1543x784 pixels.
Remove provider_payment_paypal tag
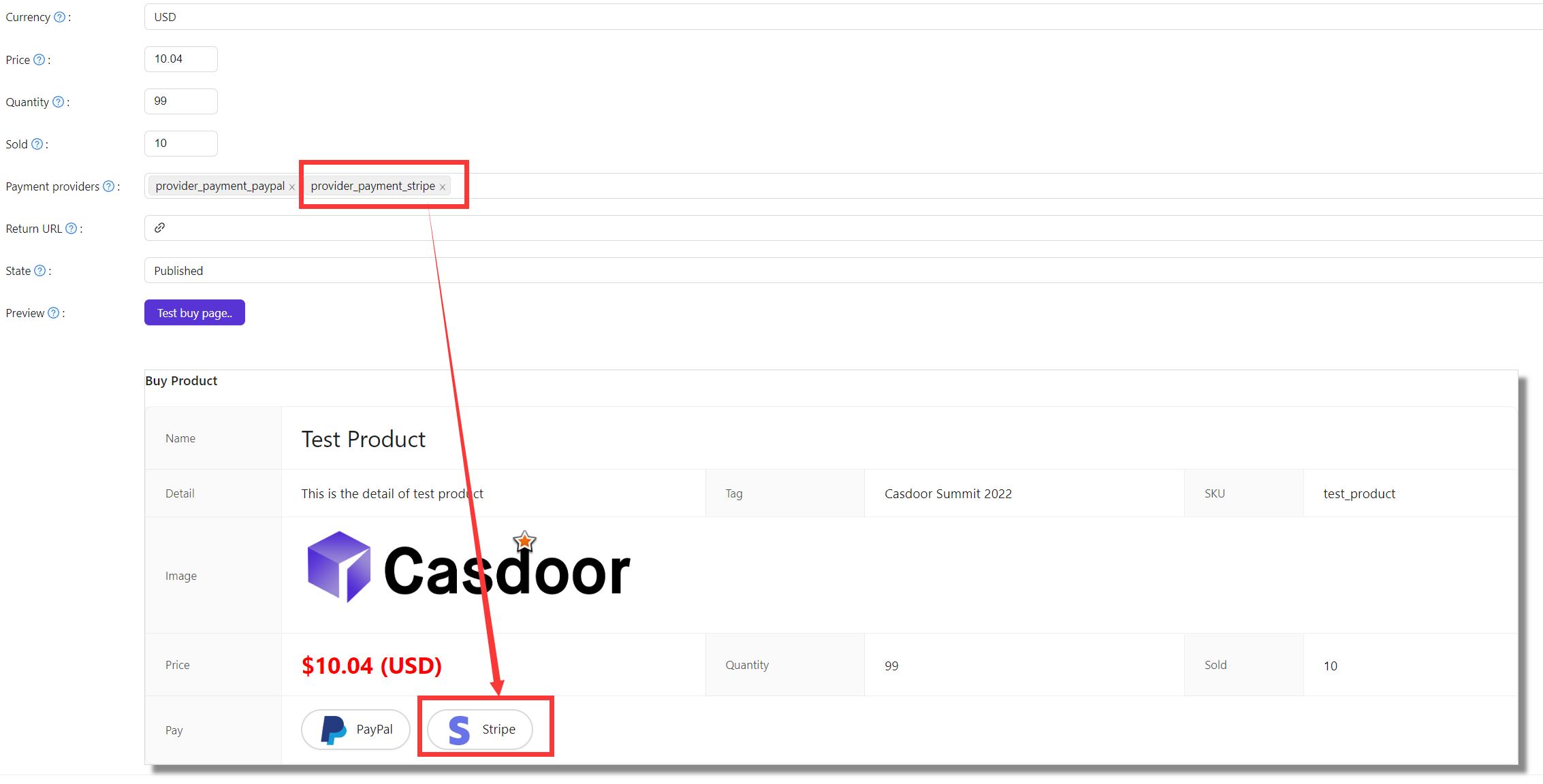pyautogui.click(x=290, y=187)
